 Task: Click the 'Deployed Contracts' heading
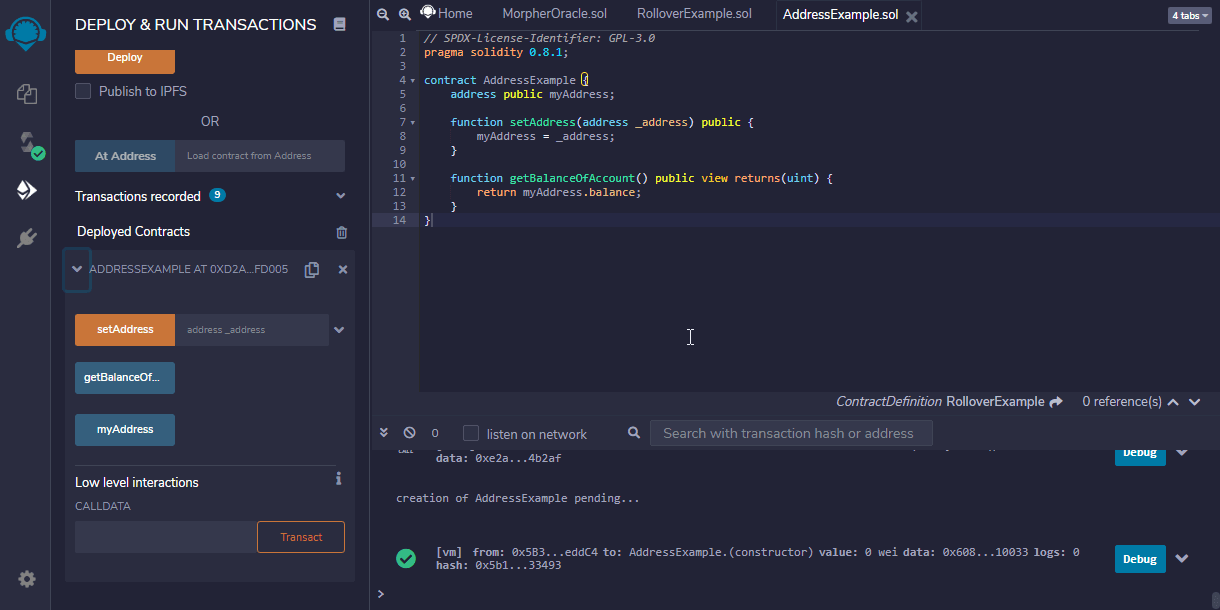pyautogui.click(x=133, y=231)
